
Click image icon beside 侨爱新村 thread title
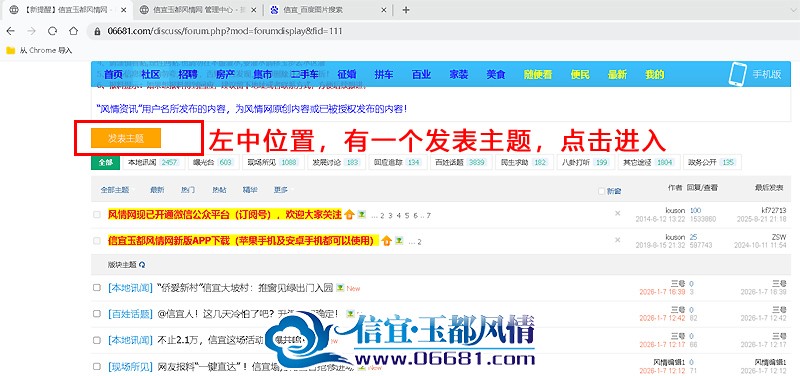[x=340, y=287]
